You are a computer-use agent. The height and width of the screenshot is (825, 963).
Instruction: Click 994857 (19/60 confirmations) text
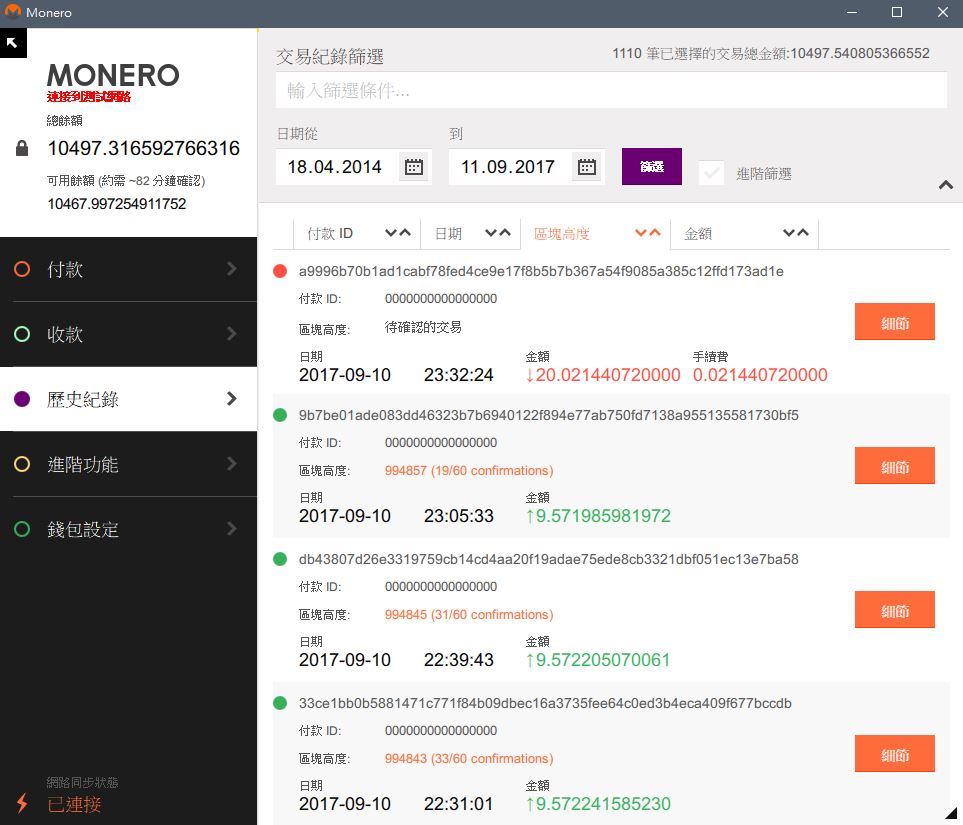point(469,471)
